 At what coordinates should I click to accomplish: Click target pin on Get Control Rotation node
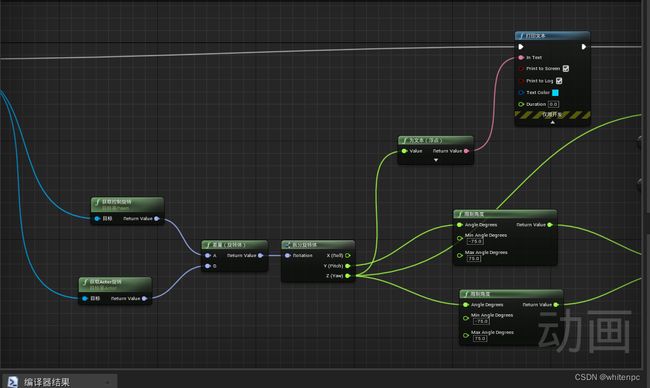[x=97, y=218]
